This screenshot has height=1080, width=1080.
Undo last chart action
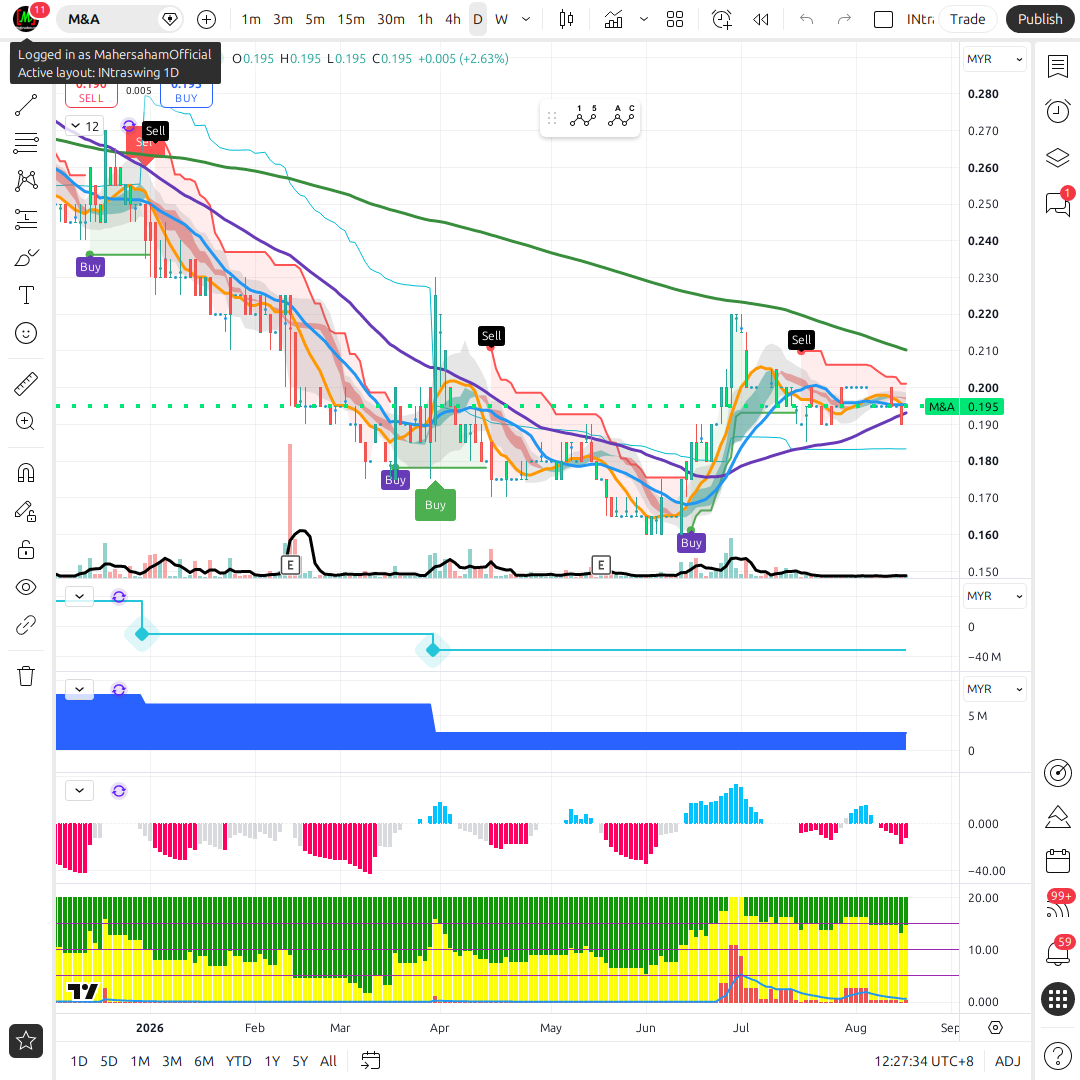pos(807,19)
